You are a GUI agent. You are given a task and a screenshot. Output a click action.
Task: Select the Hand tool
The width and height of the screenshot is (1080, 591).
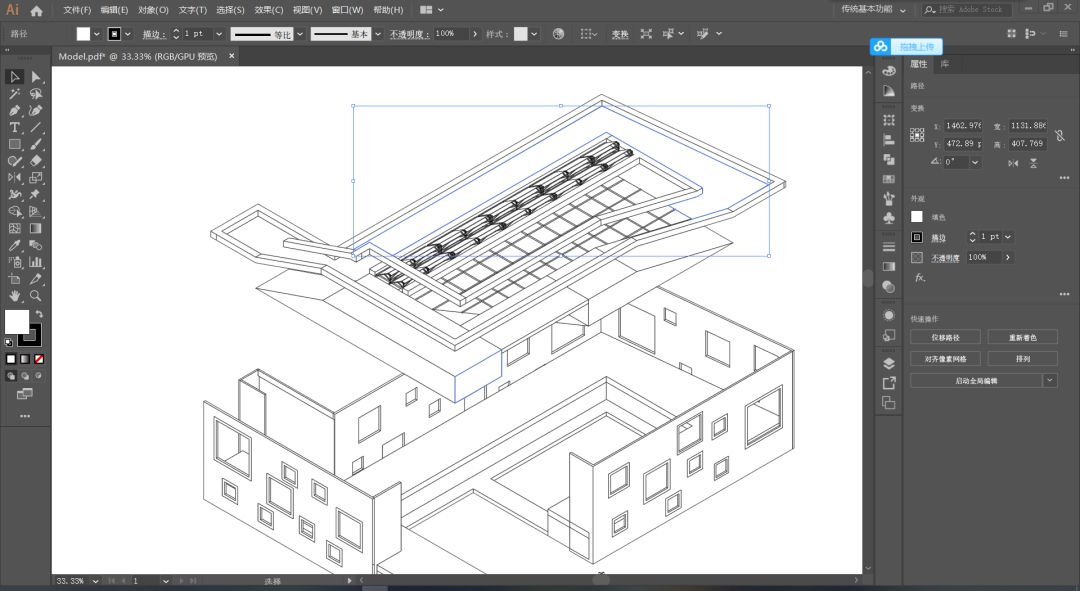[x=14, y=296]
